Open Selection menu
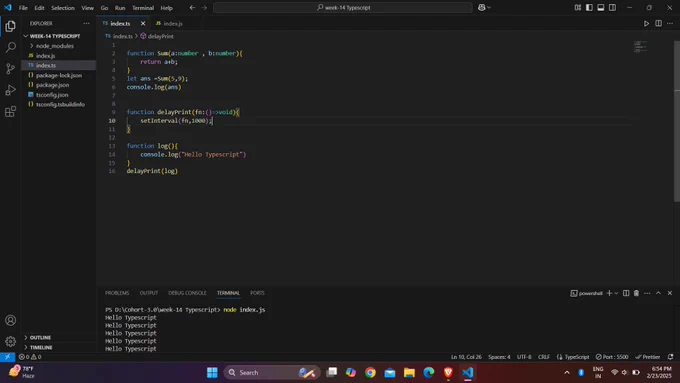The height and width of the screenshot is (383, 680). tap(63, 8)
